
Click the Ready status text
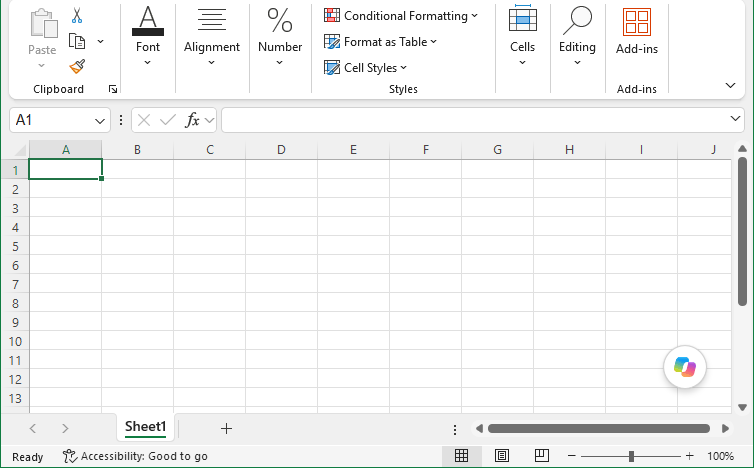pyautogui.click(x=27, y=457)
